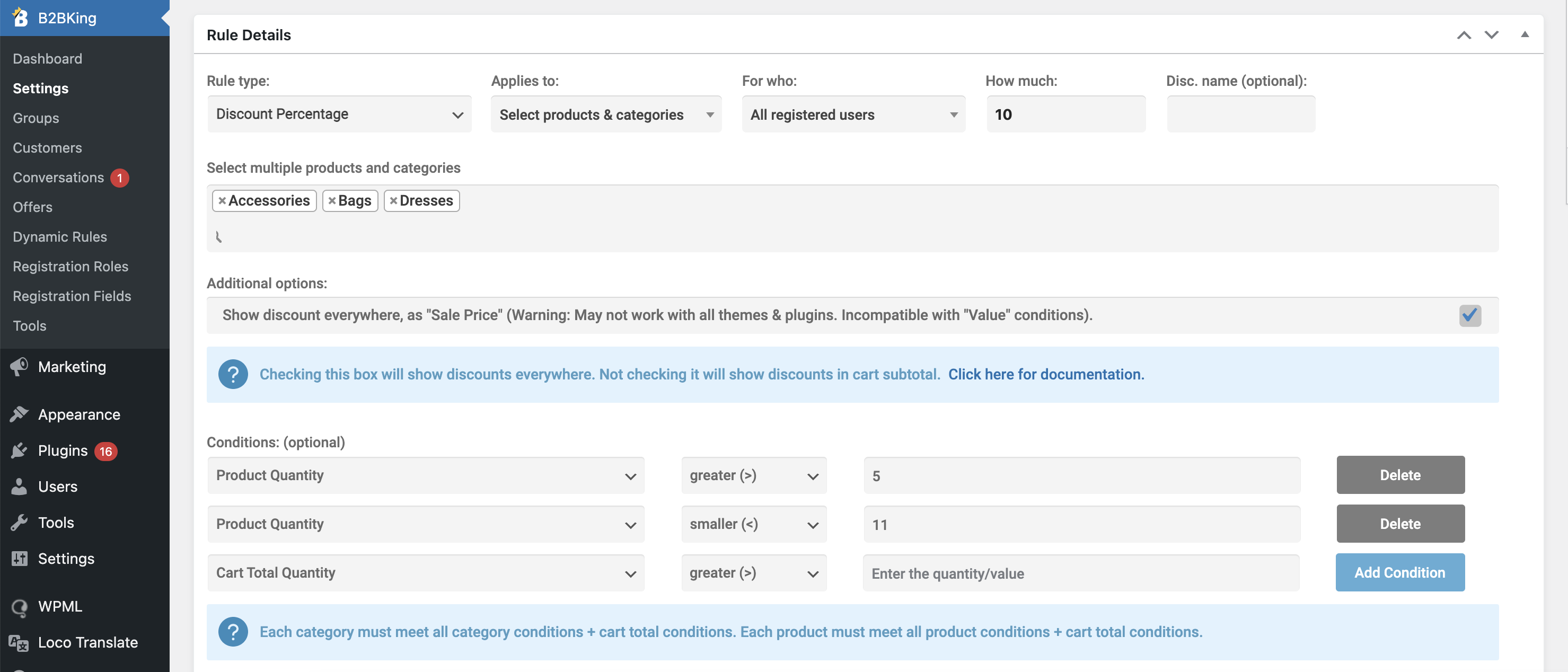1568x672 pixels.
Task: Open the Click here for documentation link
Action: point(1046,374)
